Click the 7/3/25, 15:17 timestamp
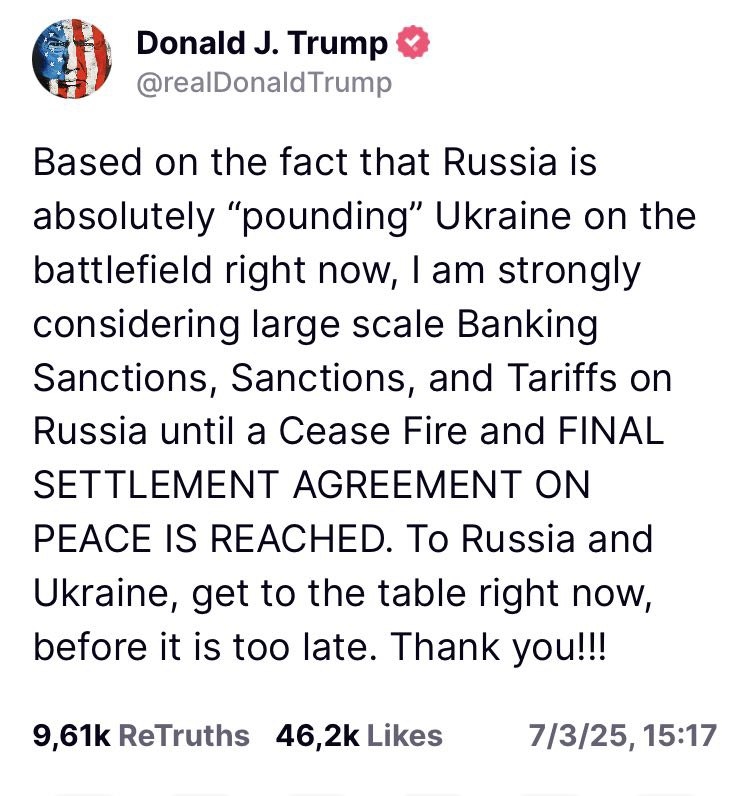 pyautogui.click(x=622, y=735)
